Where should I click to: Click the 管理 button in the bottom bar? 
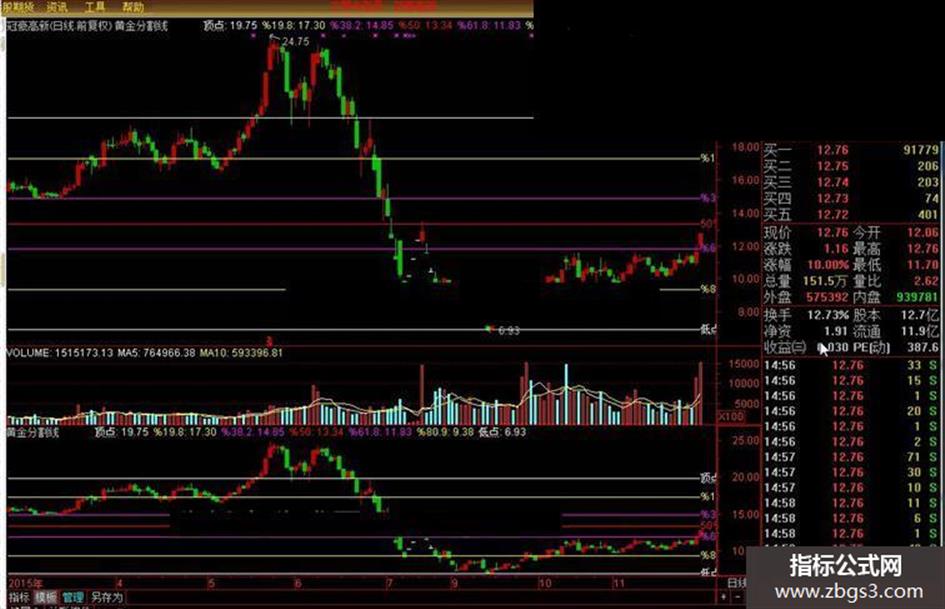73,598
